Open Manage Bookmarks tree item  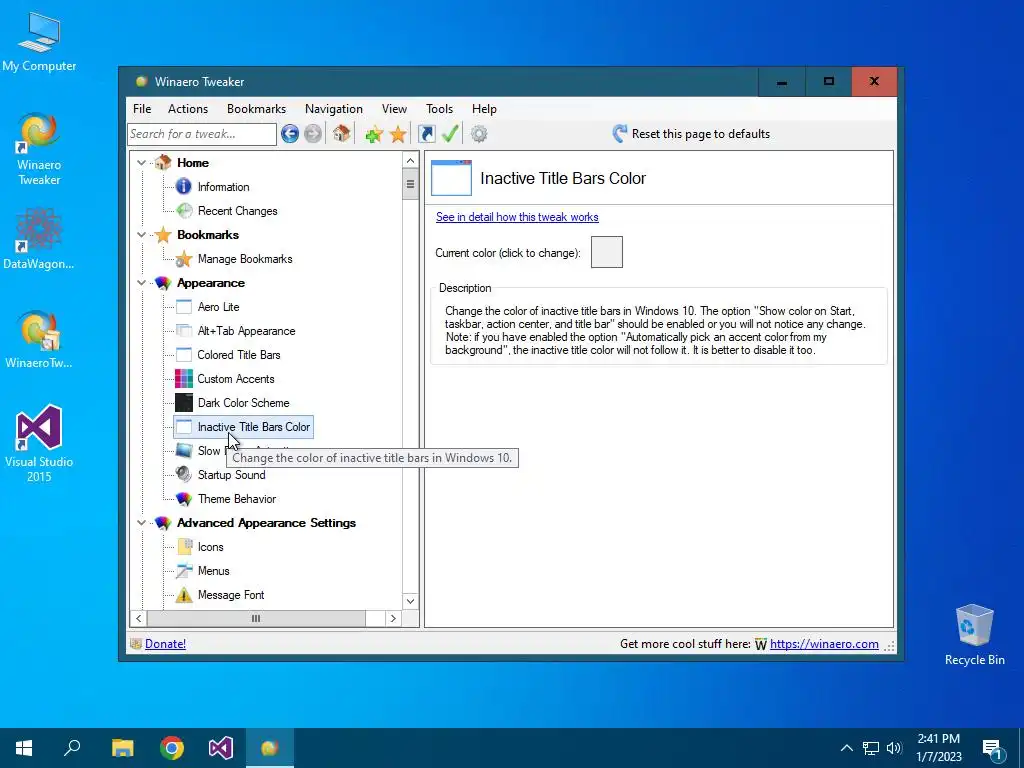(x=245, y=259)
